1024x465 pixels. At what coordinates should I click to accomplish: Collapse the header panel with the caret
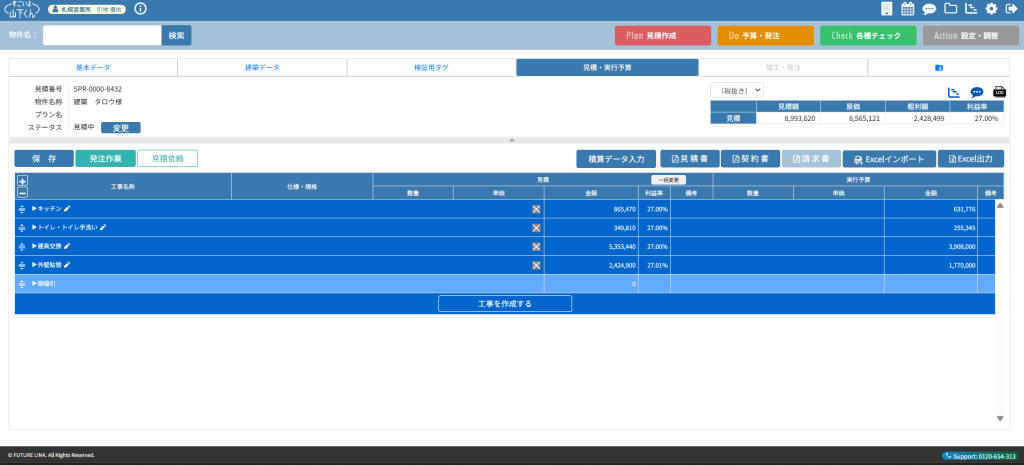(x=511, y=140)
